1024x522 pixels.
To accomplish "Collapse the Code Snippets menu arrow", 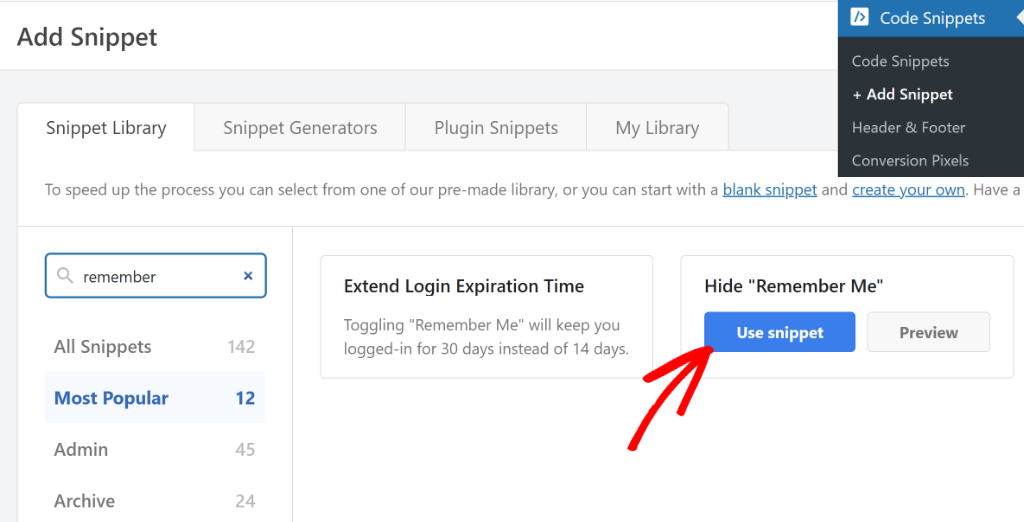I will pyautogui.click(x=1018, y=17).
